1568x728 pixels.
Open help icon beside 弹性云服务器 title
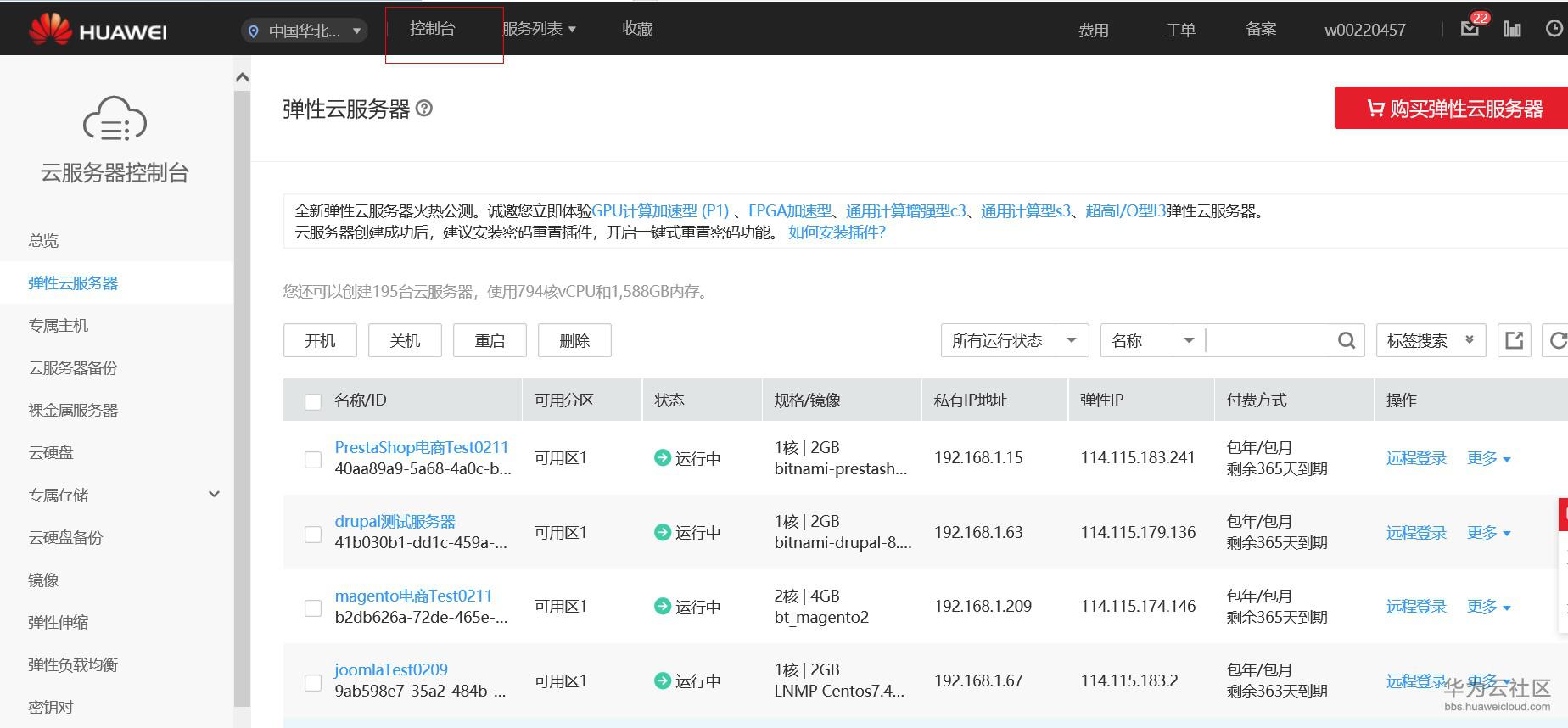point(424,108)
